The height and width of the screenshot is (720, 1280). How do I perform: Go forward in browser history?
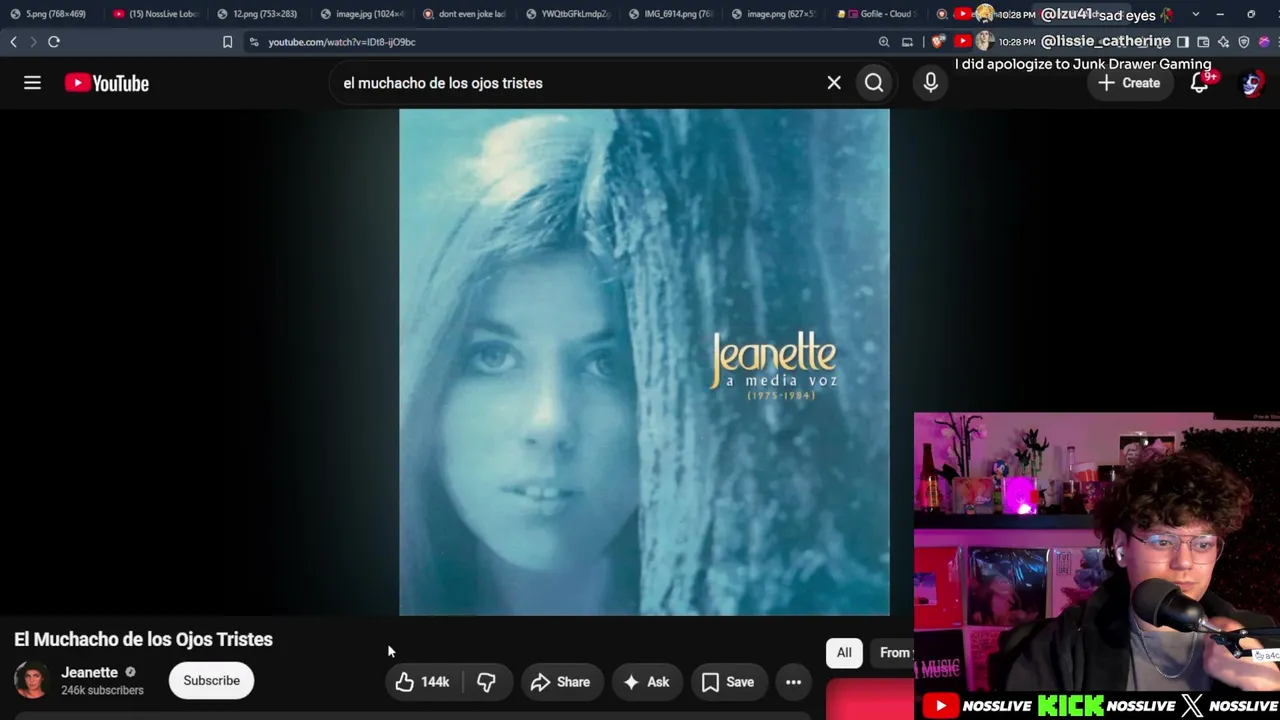32,42
